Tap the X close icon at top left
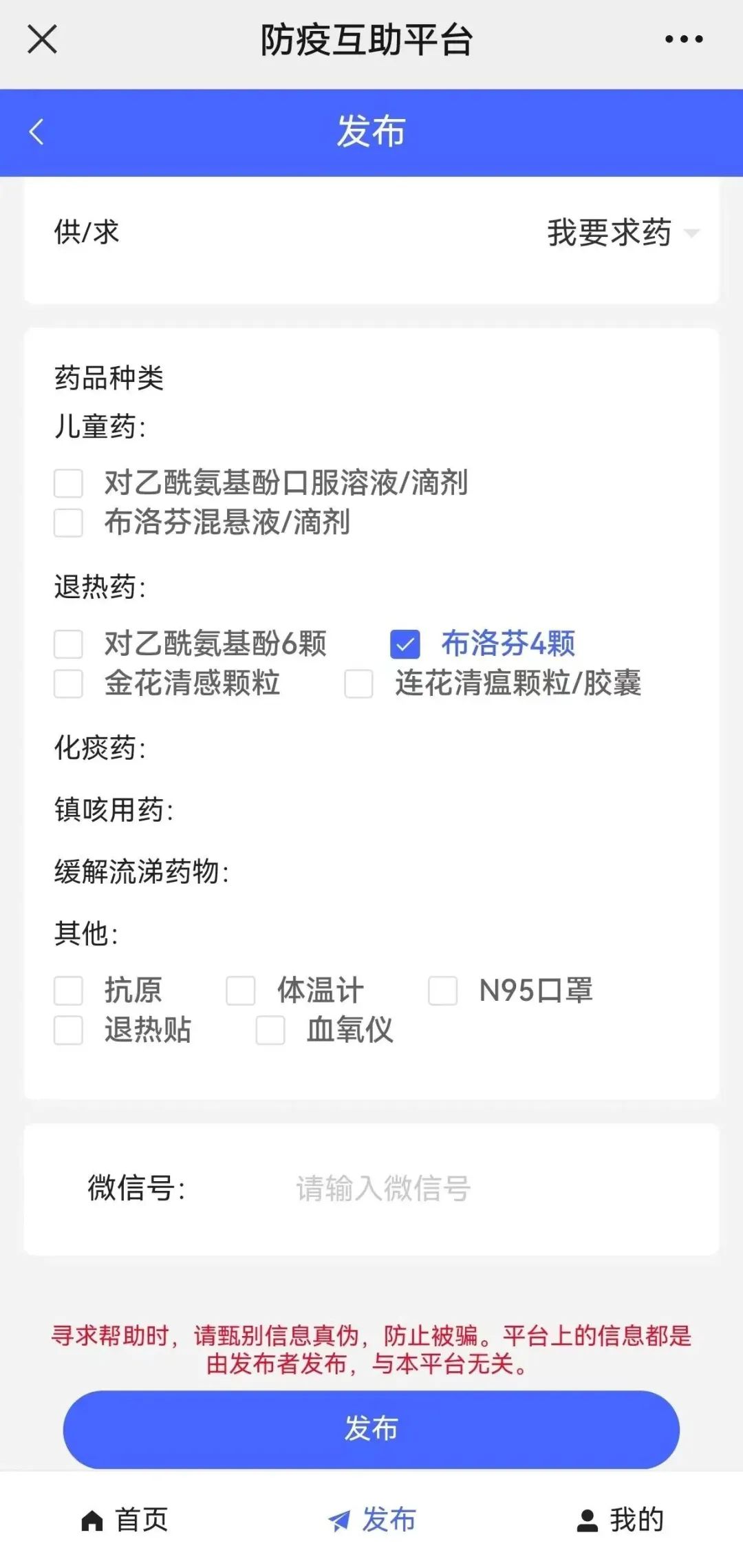The width and height of the screenshot is (743, 1568). click(42, 39)
